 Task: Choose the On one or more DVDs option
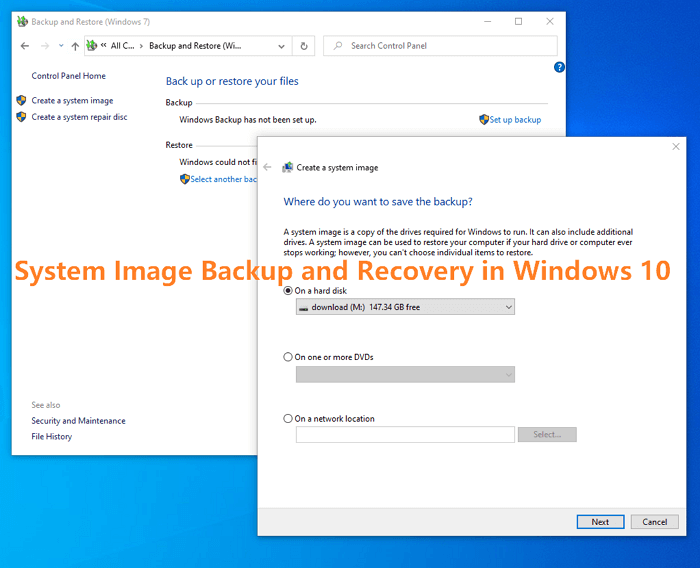point(288,357)
